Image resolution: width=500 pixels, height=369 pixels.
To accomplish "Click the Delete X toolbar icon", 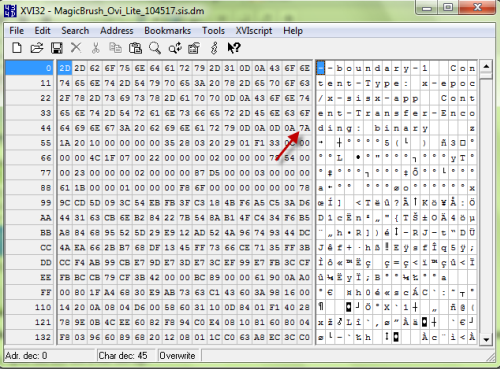I will 76,48.
